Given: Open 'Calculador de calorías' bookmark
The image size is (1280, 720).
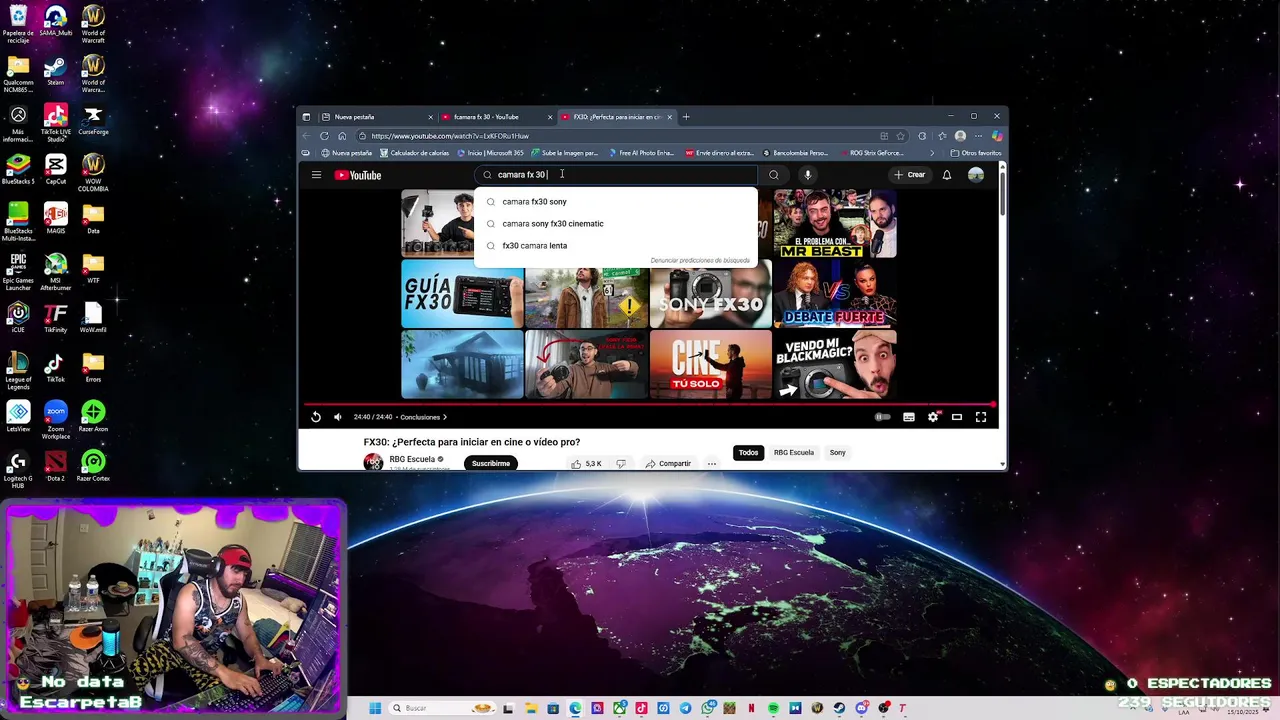Looking at the screenshot, I should 415,153.
